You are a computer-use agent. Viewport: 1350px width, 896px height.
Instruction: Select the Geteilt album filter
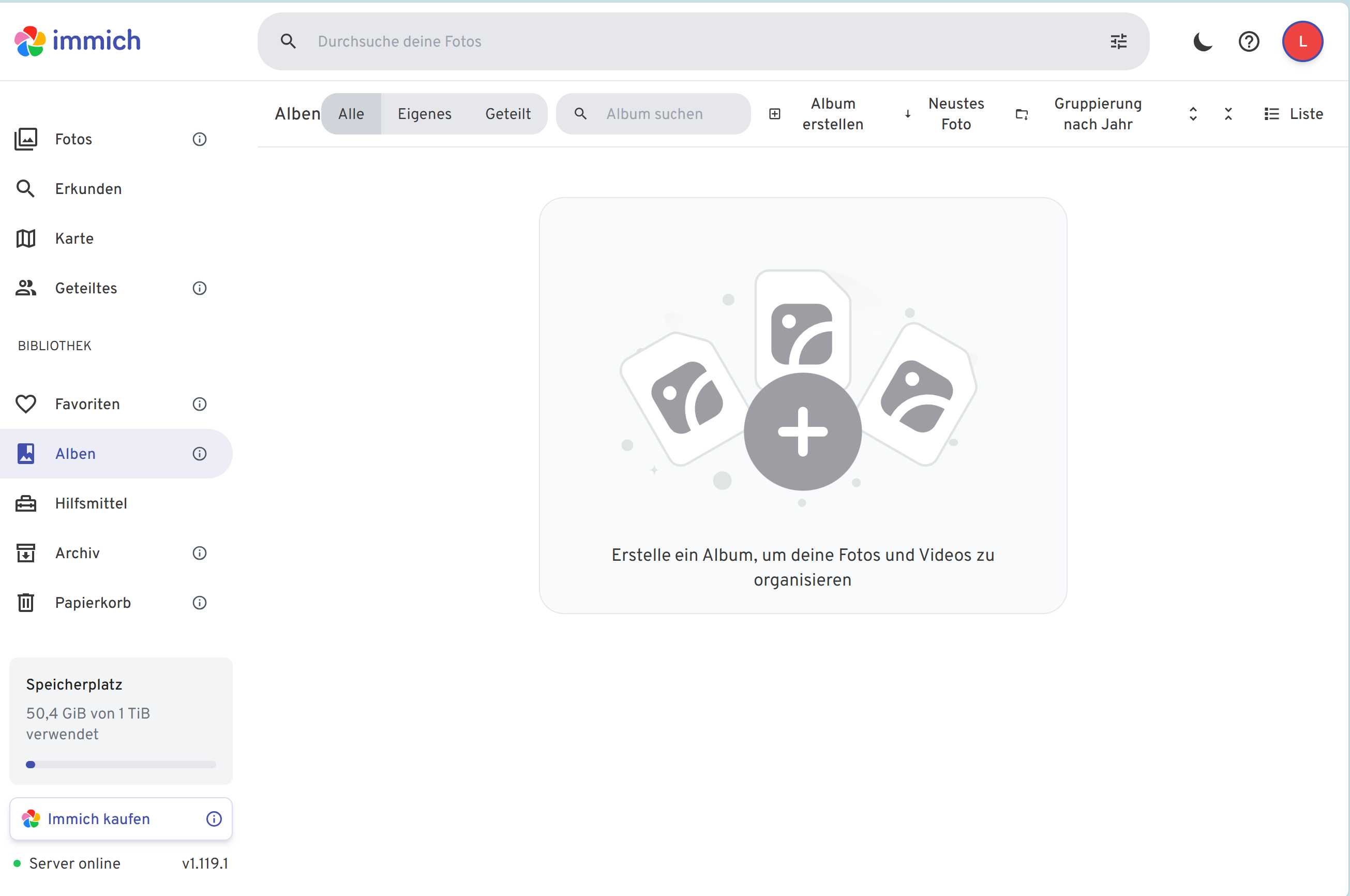508,114
